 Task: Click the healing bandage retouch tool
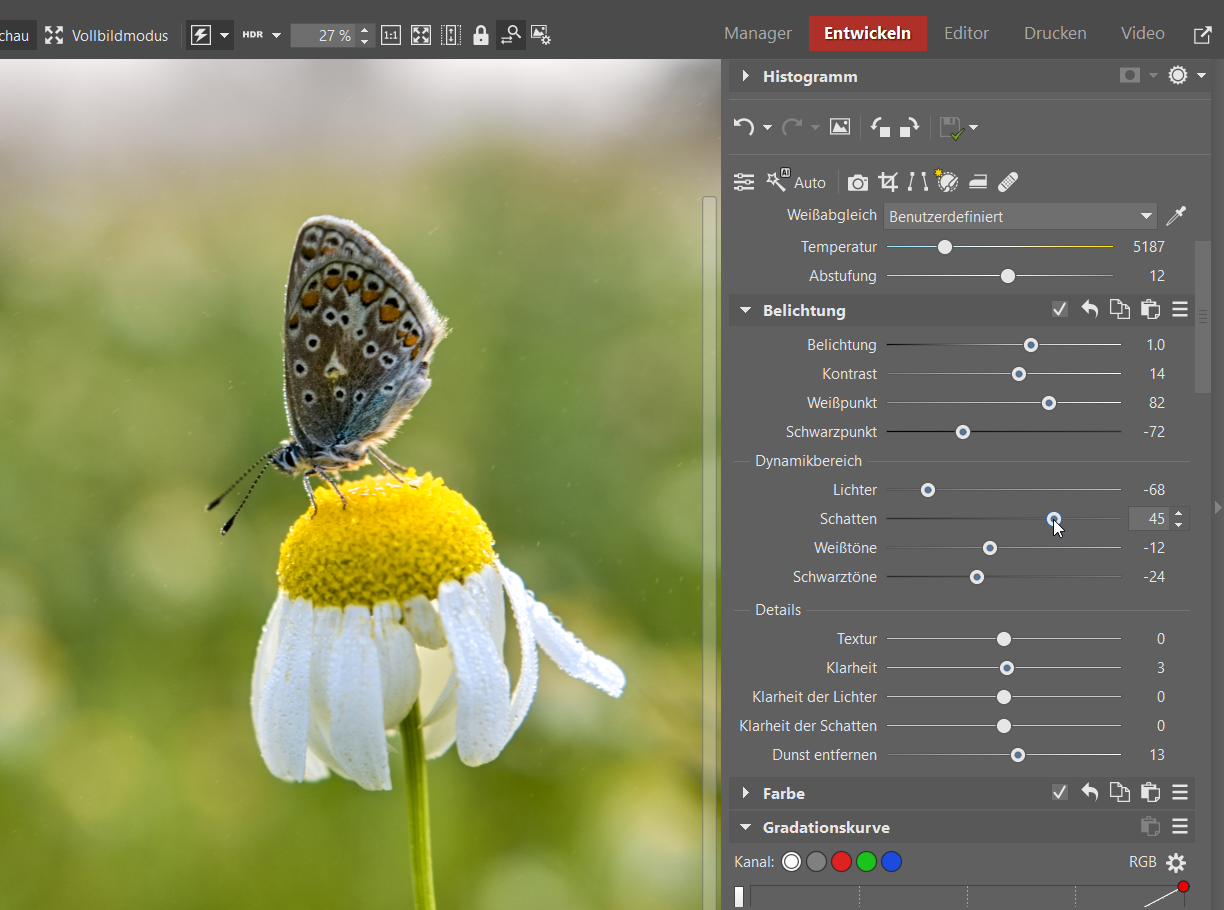point(1008,182)
